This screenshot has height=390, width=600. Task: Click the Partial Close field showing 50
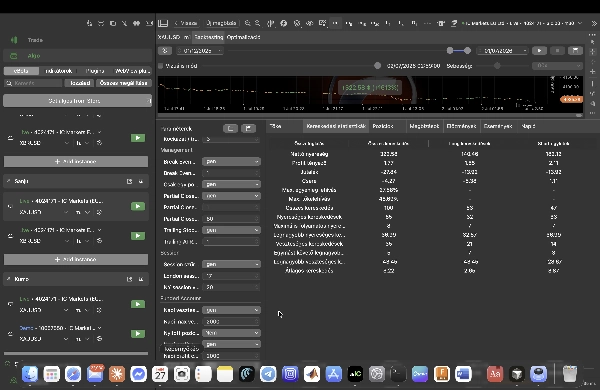[x=231, y=219]
